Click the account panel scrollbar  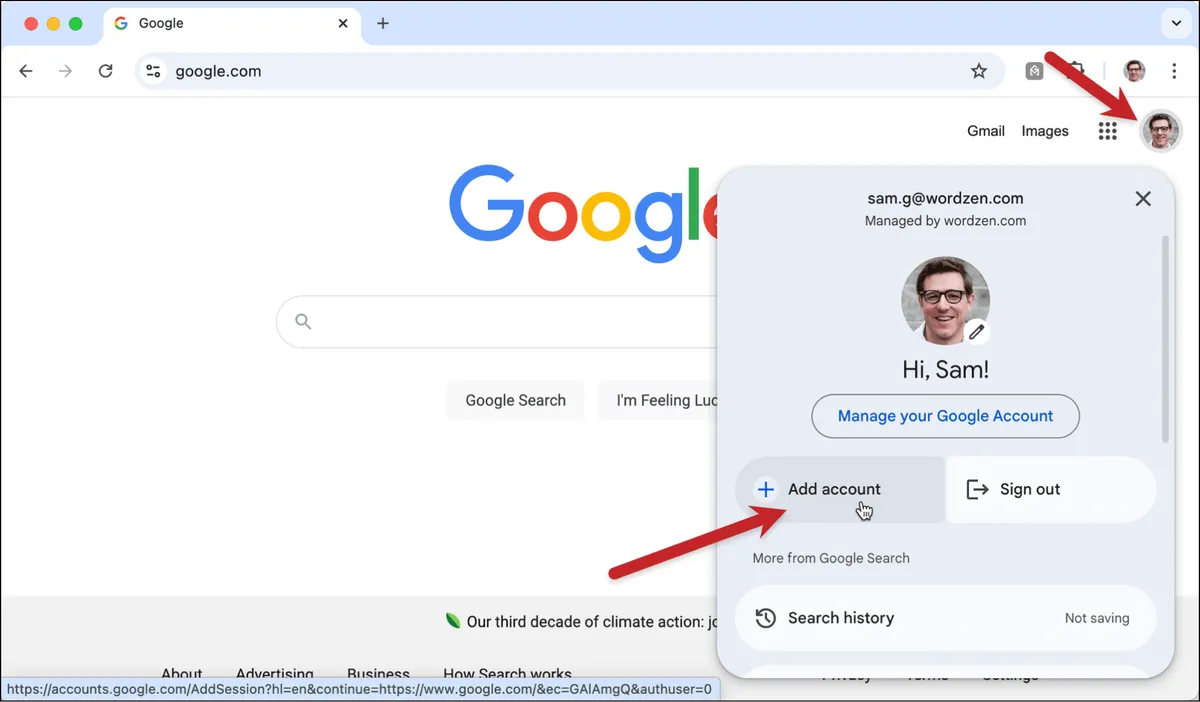(1164, 338)
